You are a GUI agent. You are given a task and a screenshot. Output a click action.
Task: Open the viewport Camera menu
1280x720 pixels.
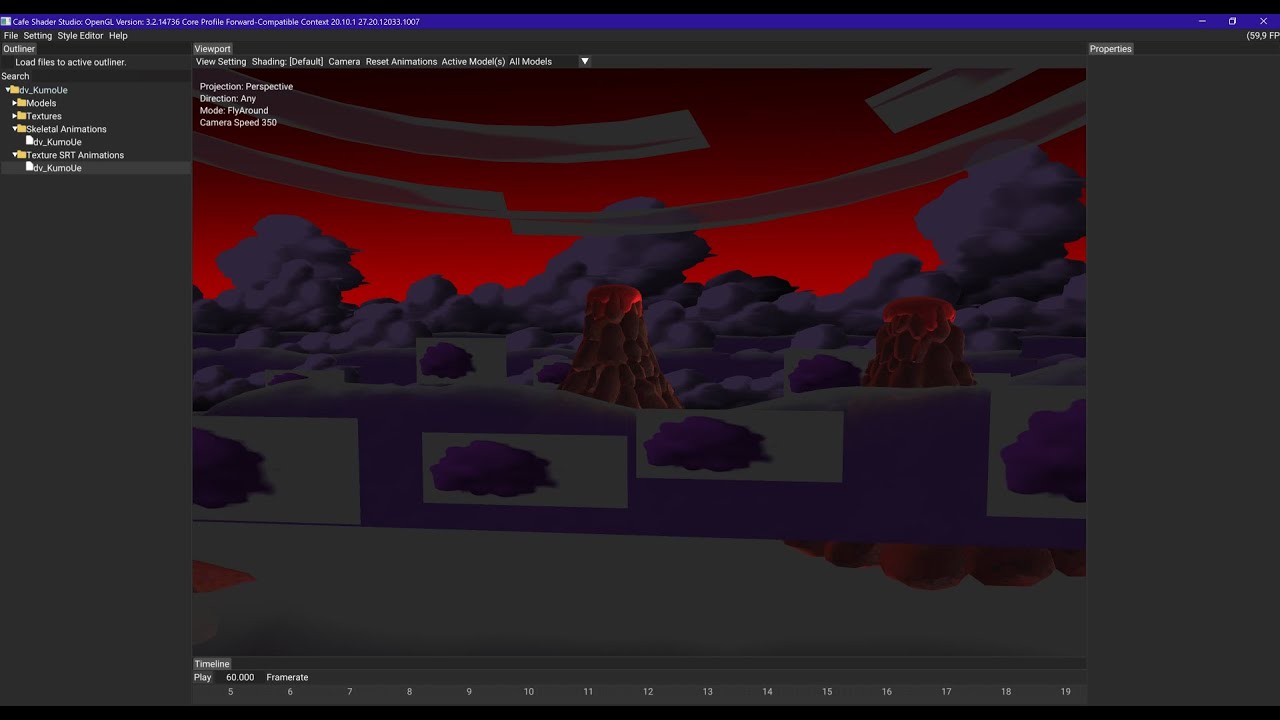click(344, 62)
